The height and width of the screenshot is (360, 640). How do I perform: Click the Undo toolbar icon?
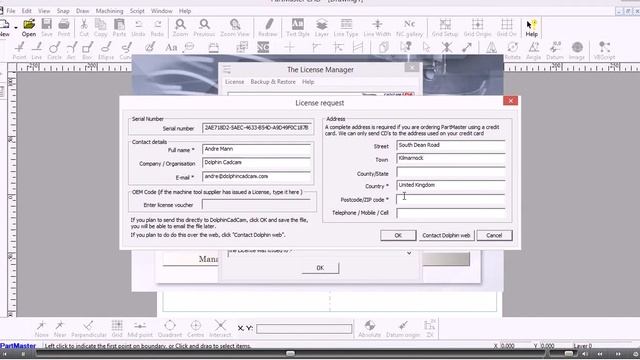pos(138,27)
